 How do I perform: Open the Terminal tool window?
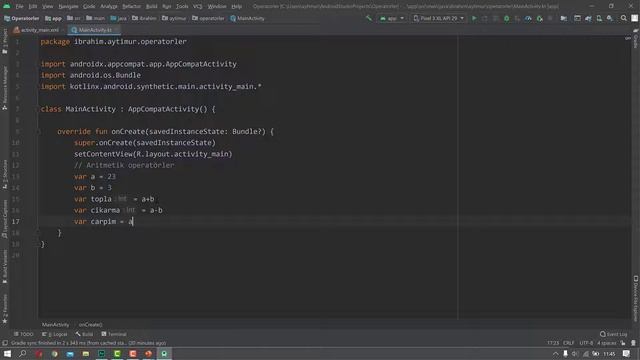114,334
